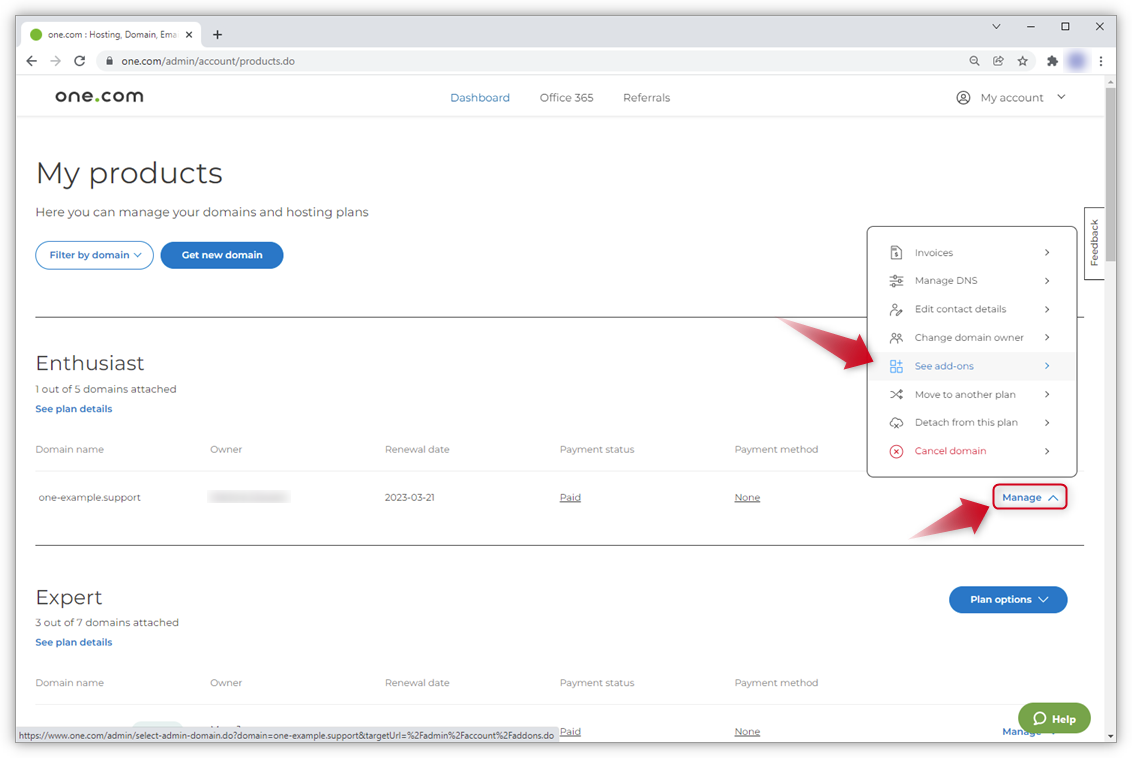This screenshot has height=758, width=1132.
Task: Open See plan details under Enthusiast
Action: (x=74, y=409)
